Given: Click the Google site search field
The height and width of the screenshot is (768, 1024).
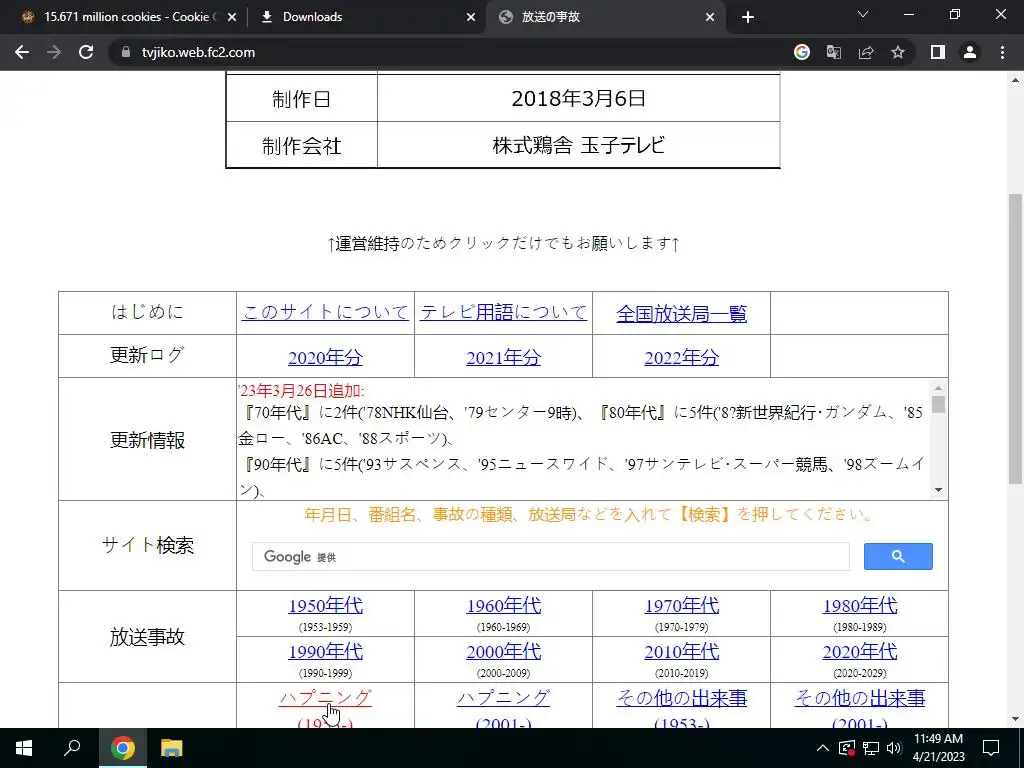Looking at the screenshot, I should (x=551, y=556).
